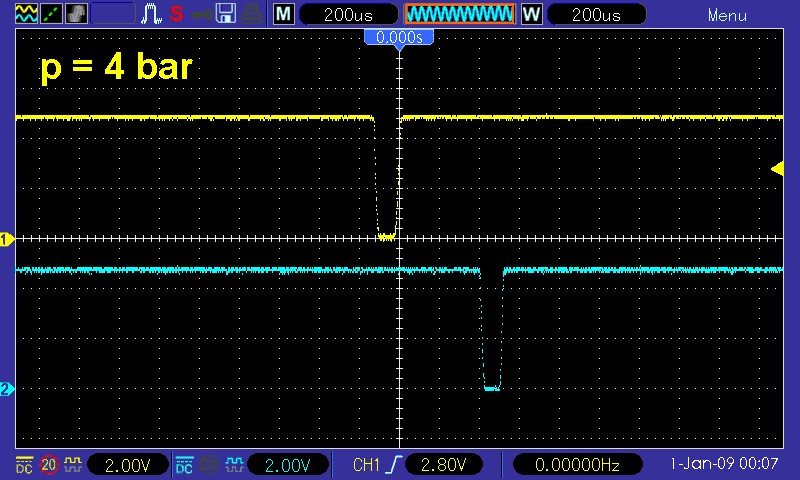Select the CH1 trigger source label
800x480 pixels.
coord(368,465)
